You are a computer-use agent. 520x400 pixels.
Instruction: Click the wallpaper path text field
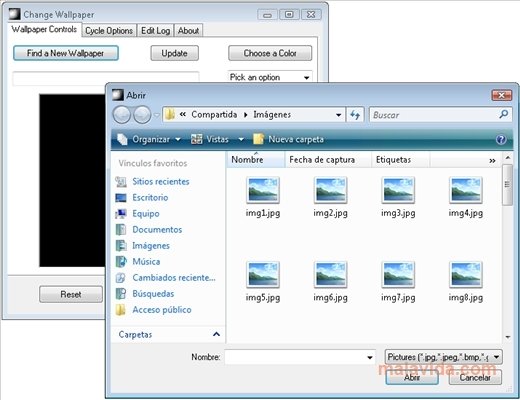[106, 79]
